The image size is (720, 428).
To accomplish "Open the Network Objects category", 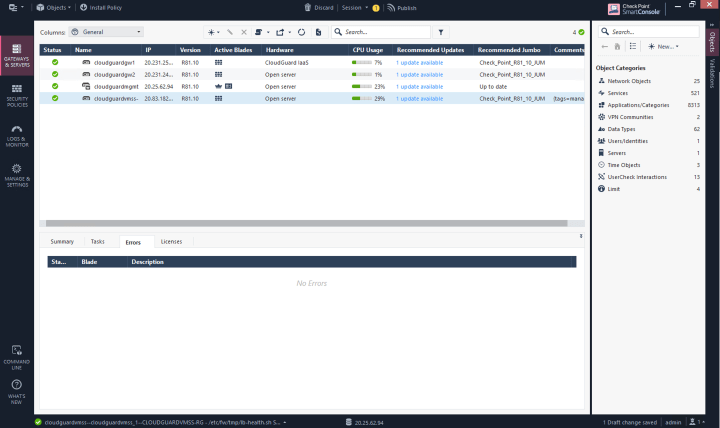I will [x=649, y=81].
